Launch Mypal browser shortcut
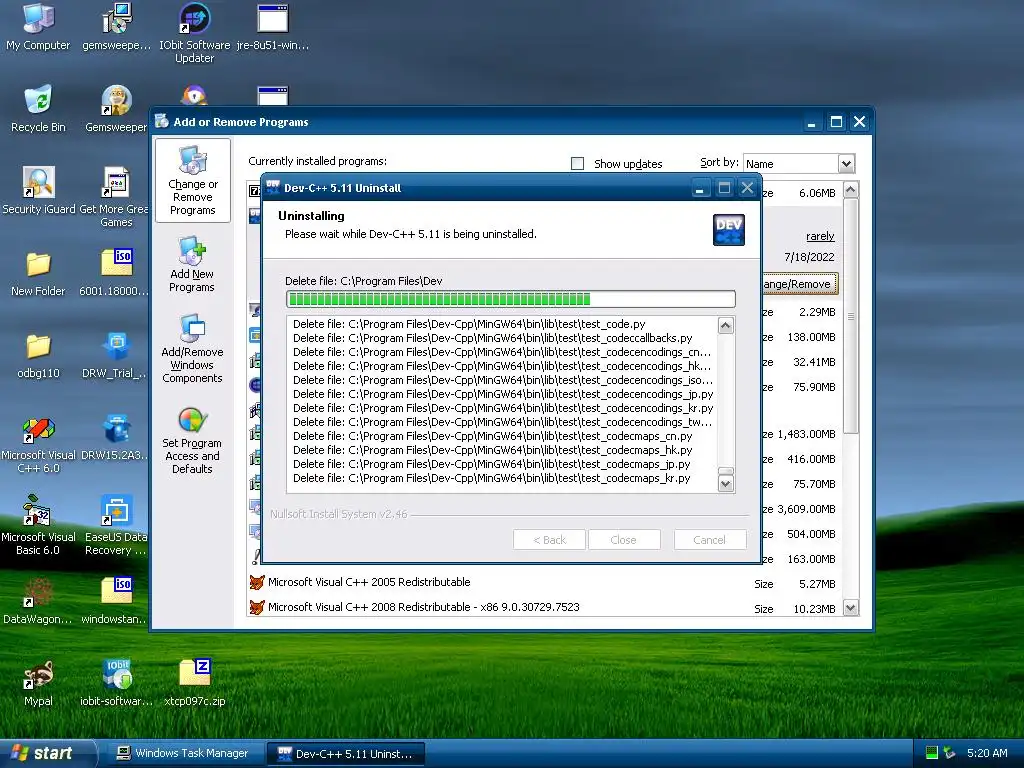 [x=38, y=683]
